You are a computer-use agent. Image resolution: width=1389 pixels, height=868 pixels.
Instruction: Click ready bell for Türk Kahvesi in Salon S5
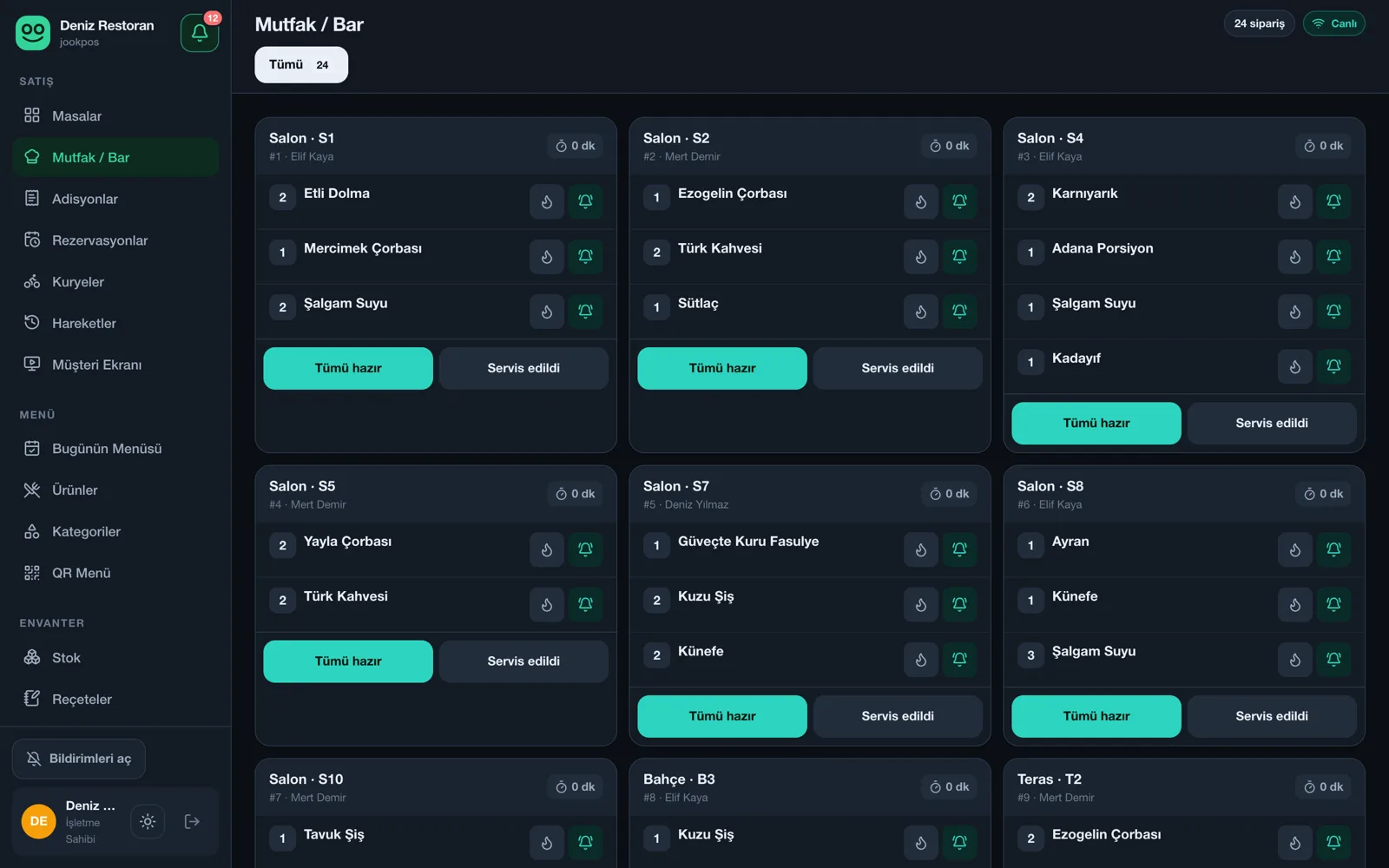pos(586,604)
